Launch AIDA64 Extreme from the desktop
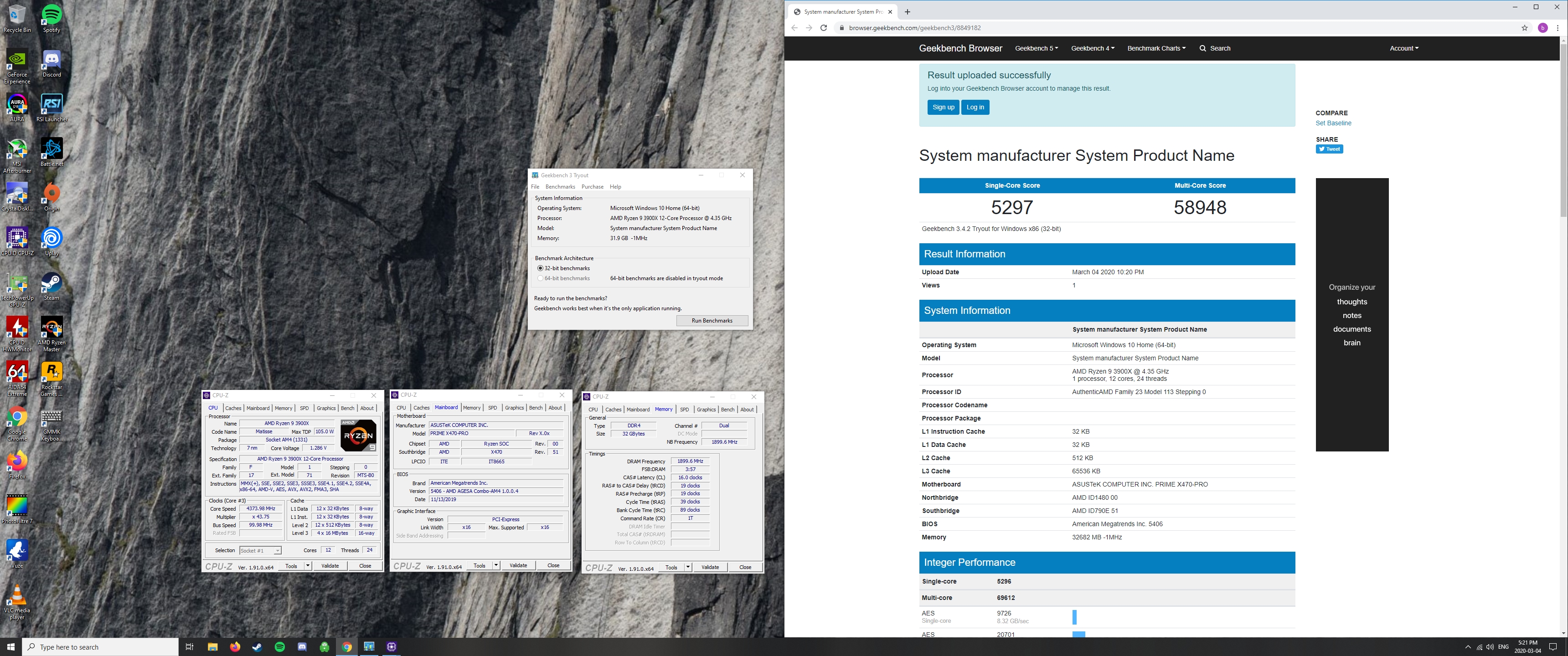The image size is (1568, 656). pyautogui.click(x=17, y=379)
